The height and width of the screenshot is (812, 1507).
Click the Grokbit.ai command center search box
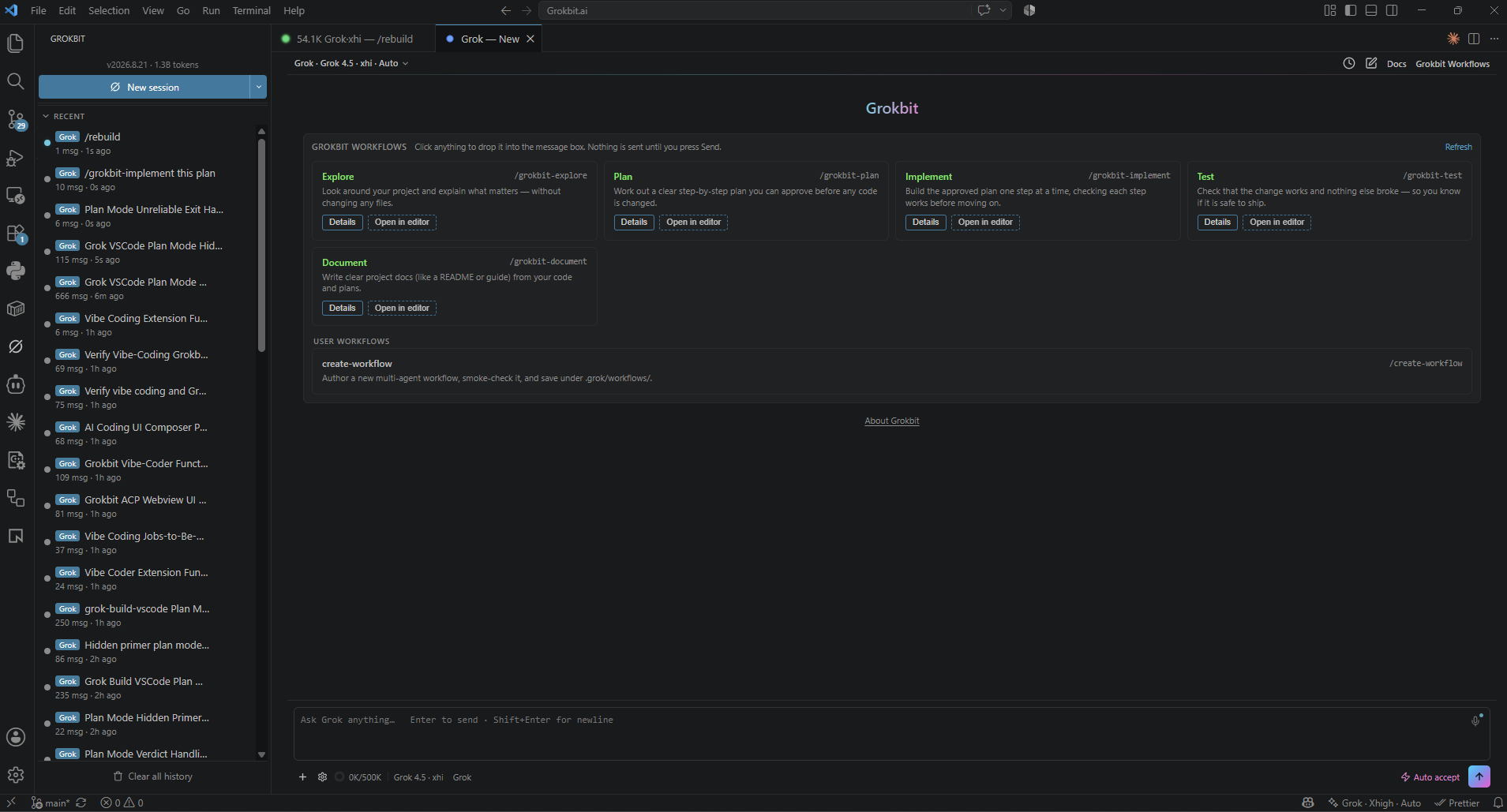(x=755, y=10)
